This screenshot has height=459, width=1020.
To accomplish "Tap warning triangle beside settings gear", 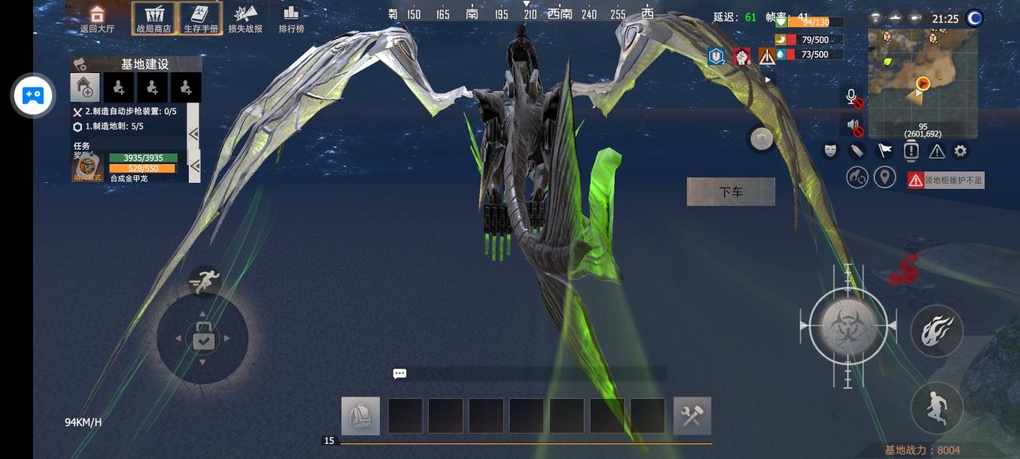I will 937,151.
